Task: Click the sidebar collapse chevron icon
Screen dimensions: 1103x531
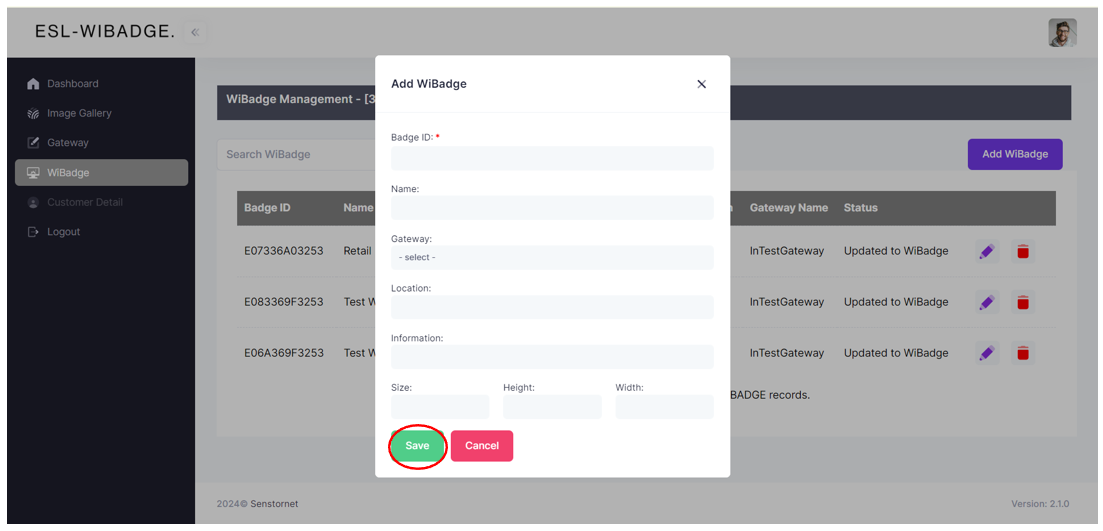Action: (x=195, y=32)
